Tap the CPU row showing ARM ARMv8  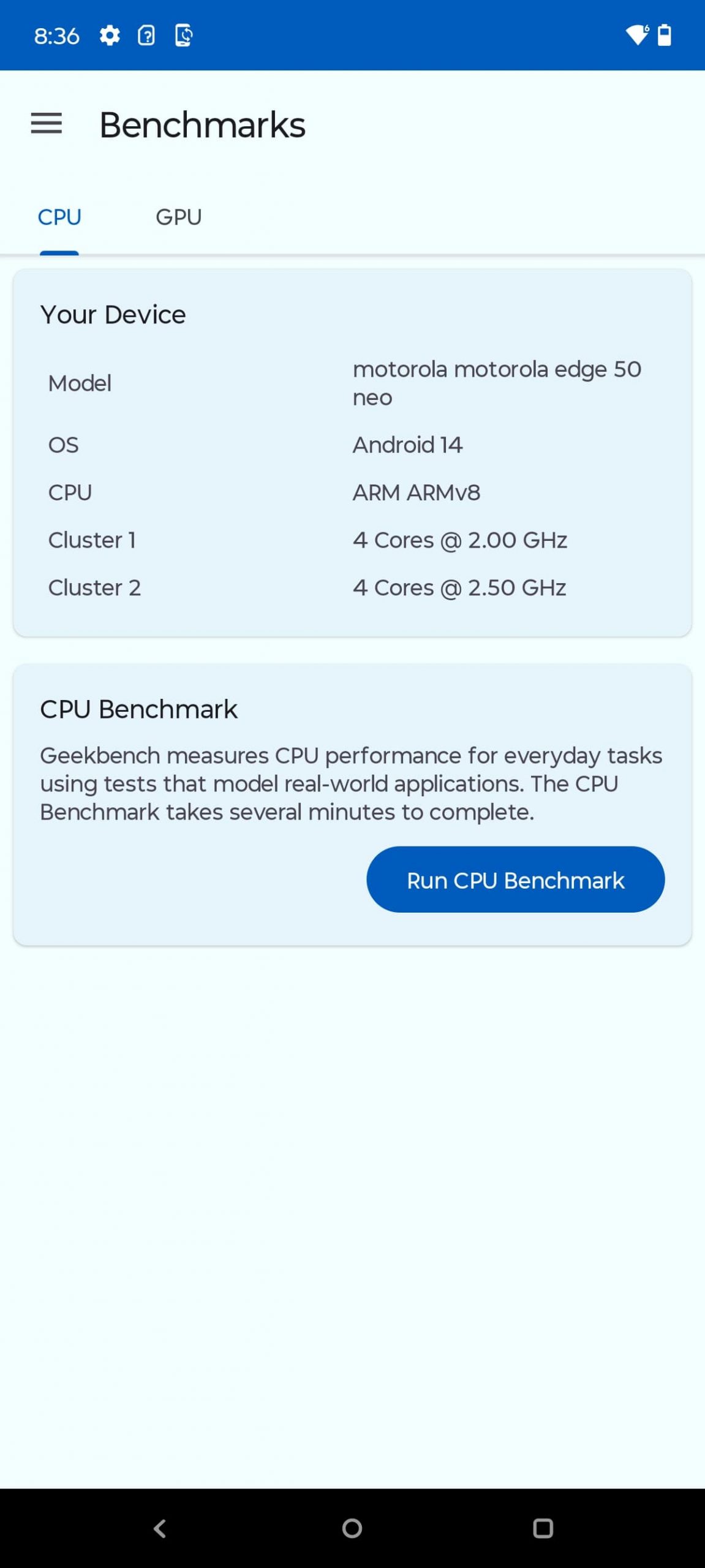pos(352,492)
